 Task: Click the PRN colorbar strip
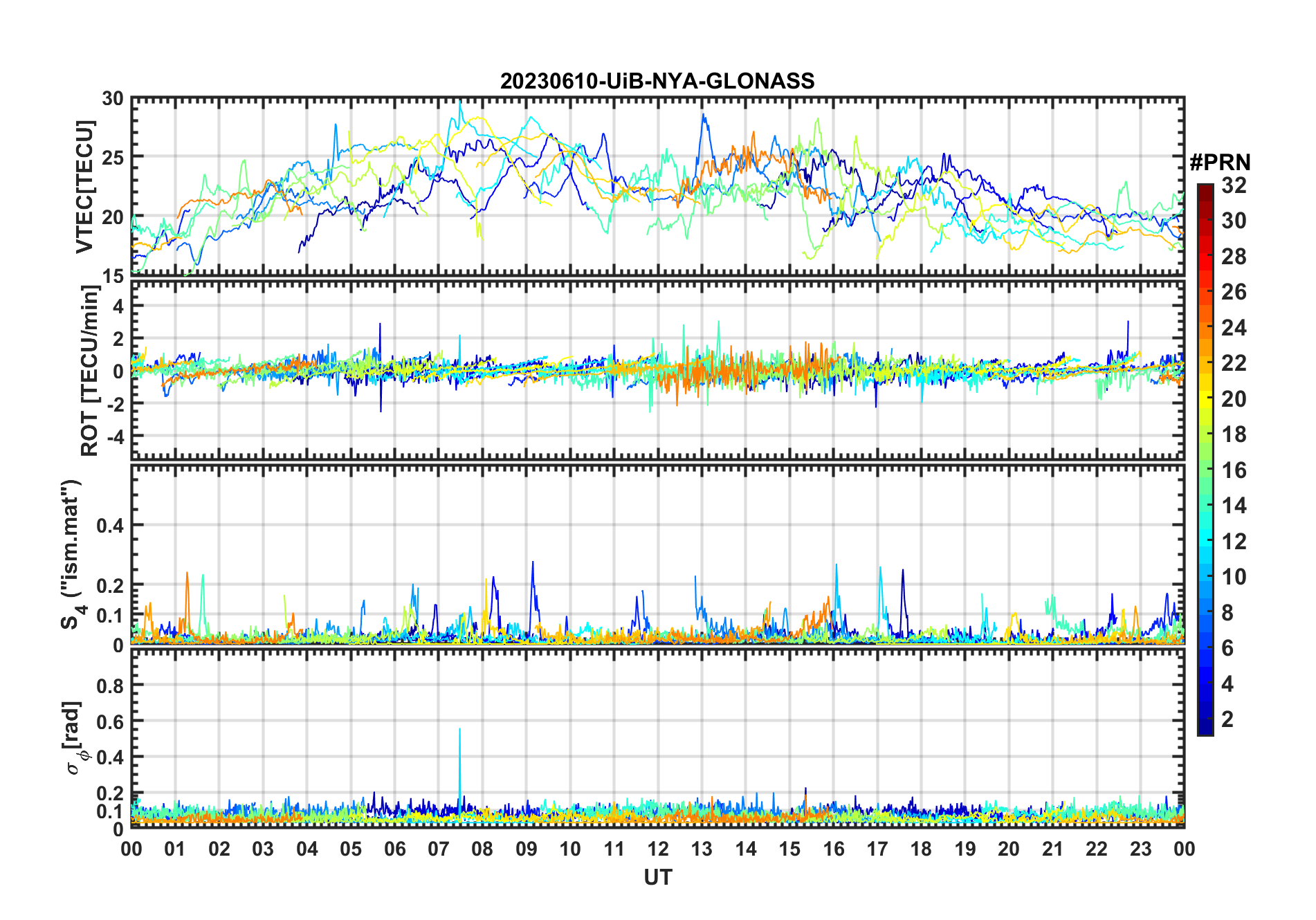(1205, 459)
